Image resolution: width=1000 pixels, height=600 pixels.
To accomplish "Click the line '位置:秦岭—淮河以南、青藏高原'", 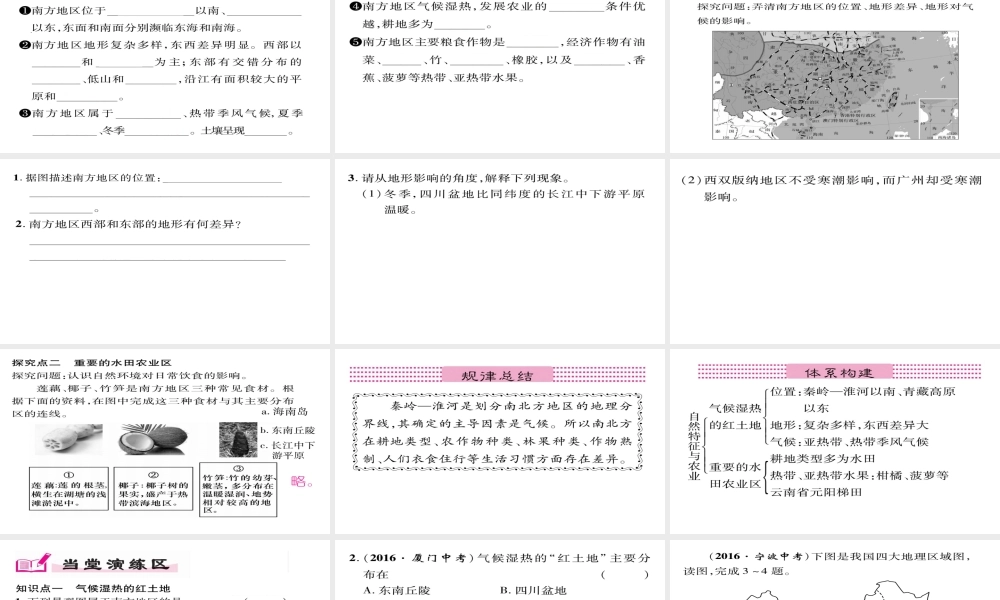I will point(862,400).
